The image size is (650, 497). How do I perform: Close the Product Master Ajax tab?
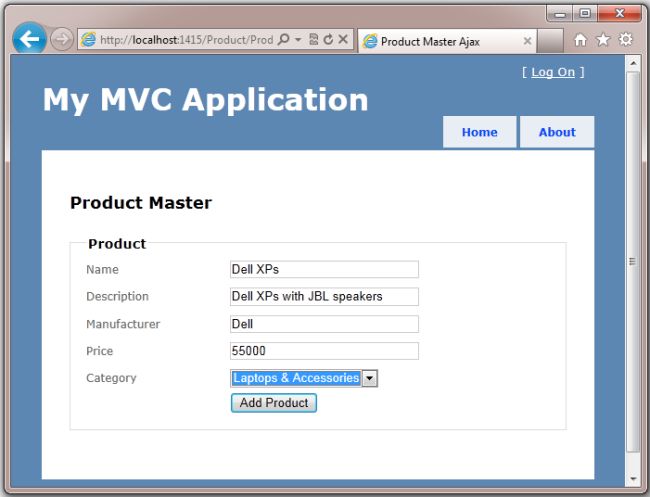click(x=527, y=41)
